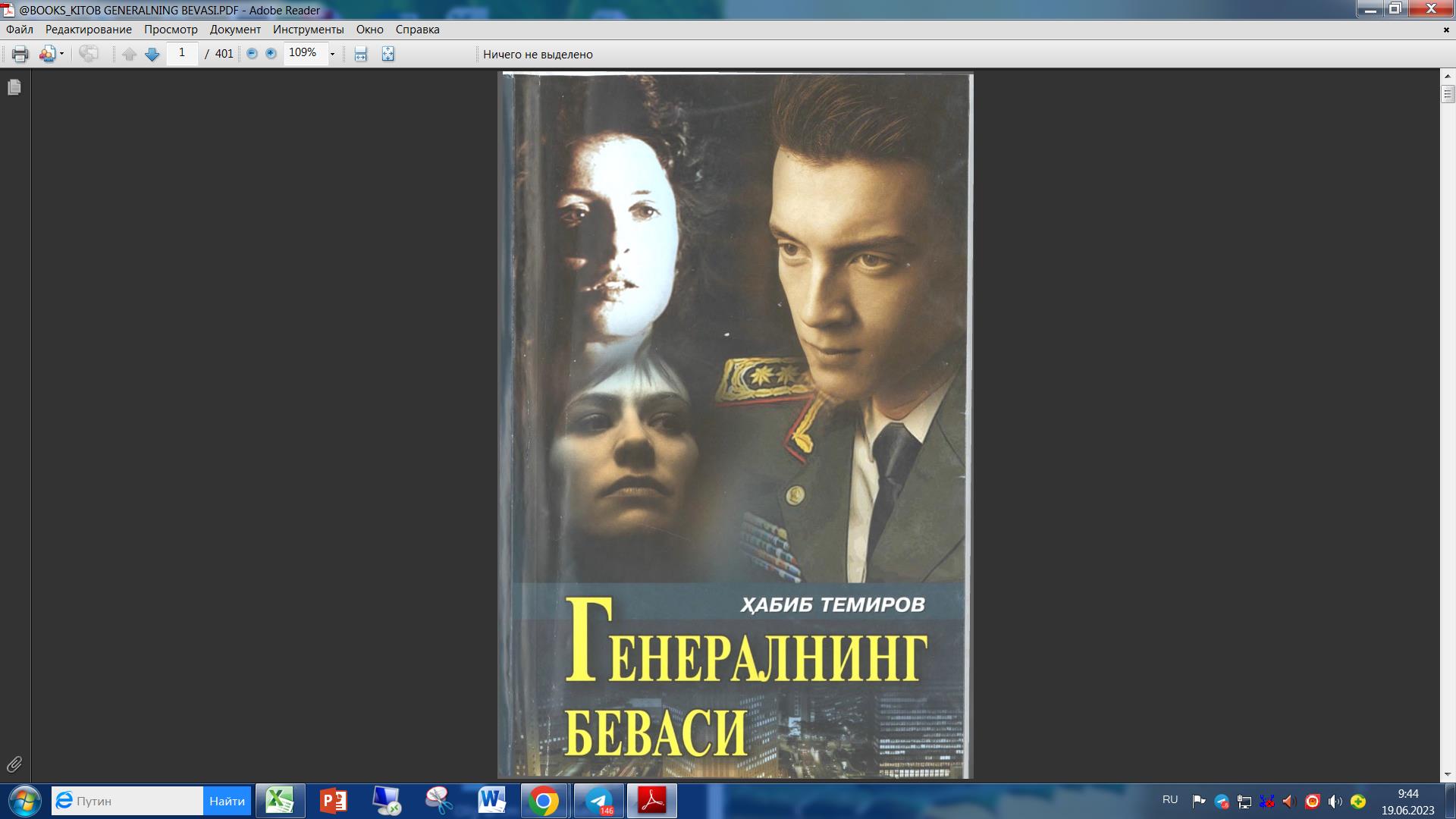Viewport: 1456px width, 819px height.
Task: Open Word from the taskbar
Action: click(x=492, y=801)
